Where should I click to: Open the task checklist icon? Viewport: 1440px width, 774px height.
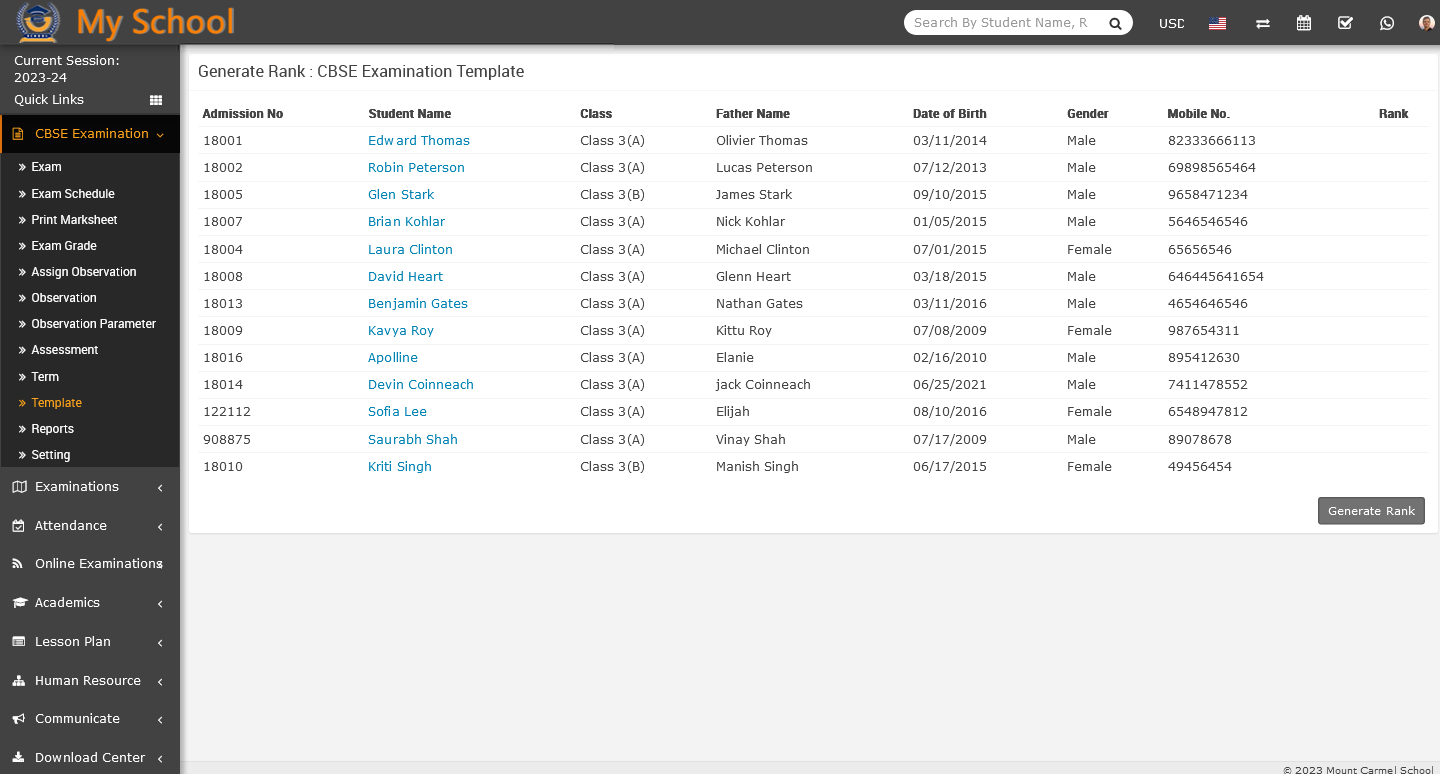pyautogui.click(x=1345, y=23)
